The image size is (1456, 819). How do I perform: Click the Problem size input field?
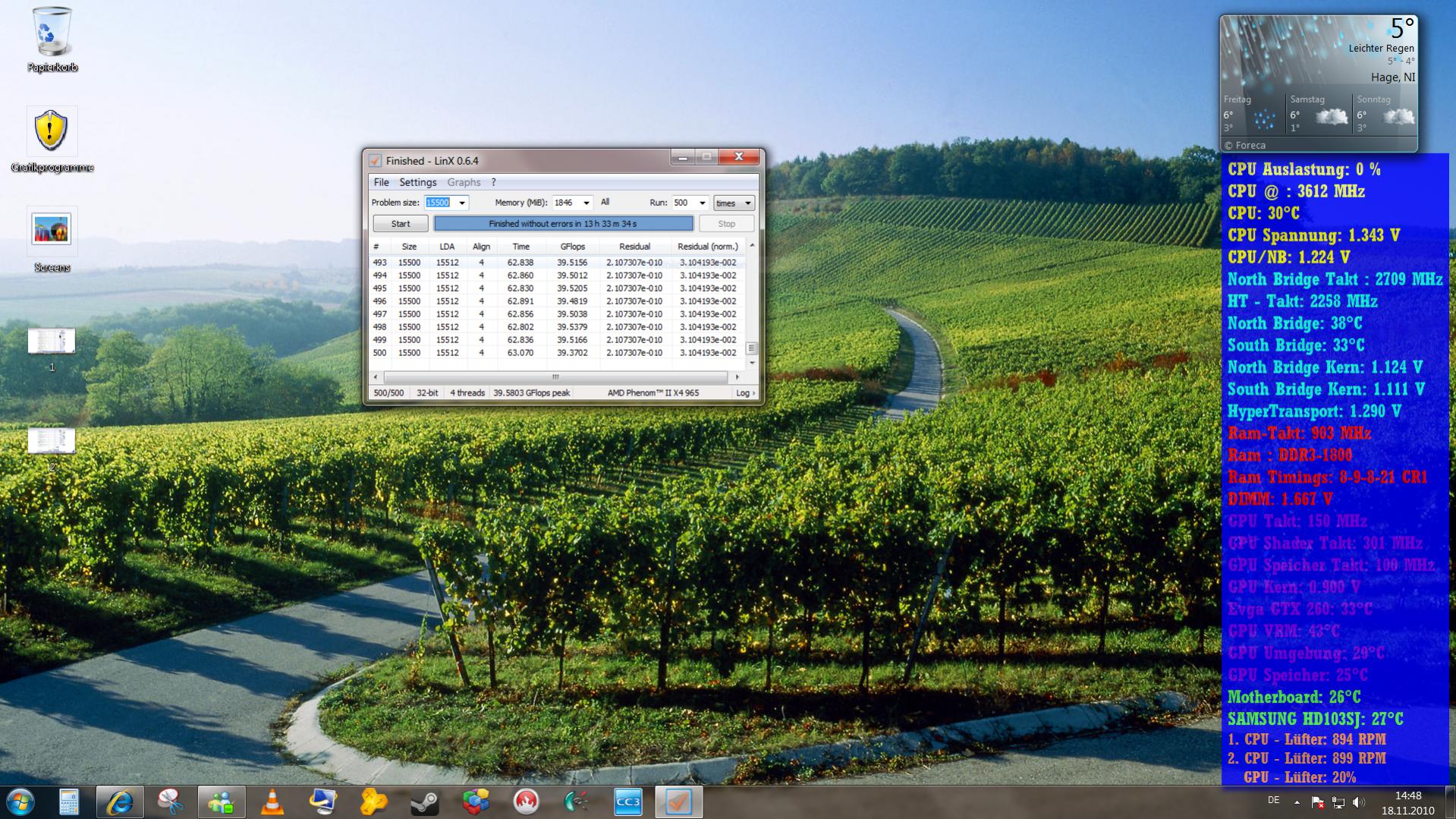[439, 203]
